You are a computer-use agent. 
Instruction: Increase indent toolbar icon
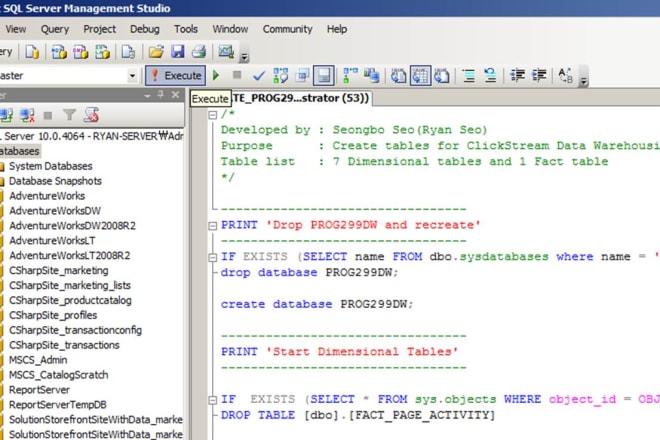(x=539, y=76)
